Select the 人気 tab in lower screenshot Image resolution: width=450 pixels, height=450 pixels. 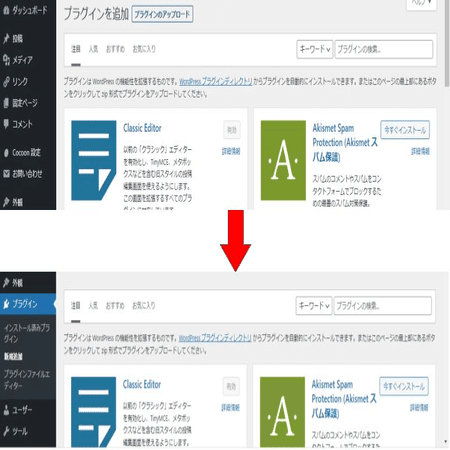coord(93,305)
